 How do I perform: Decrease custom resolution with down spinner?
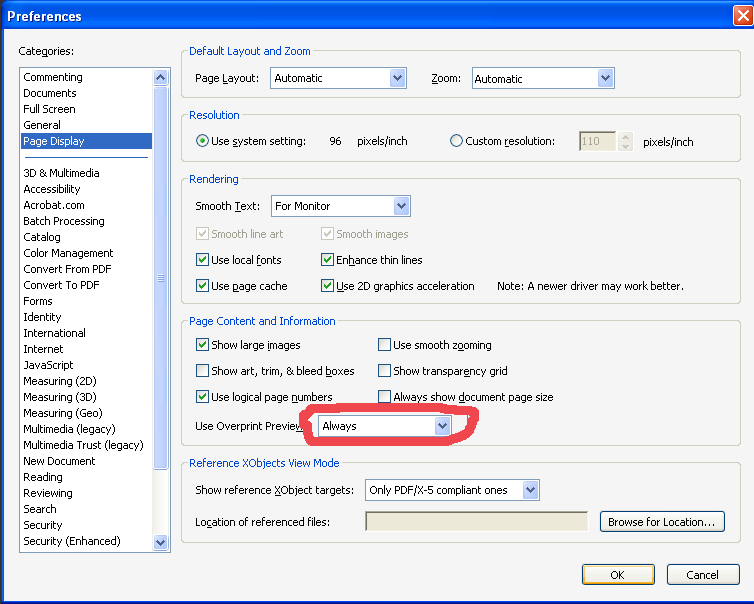pos(625,146)
